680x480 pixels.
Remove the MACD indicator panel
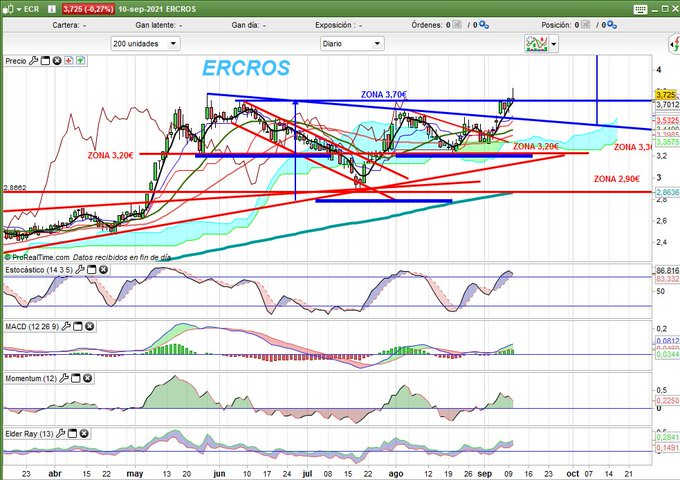(89, 326)
